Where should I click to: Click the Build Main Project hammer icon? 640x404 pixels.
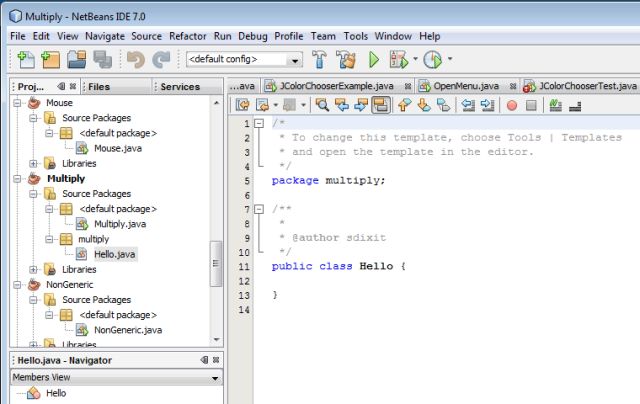pyautogui.click(x=319, y=60)
